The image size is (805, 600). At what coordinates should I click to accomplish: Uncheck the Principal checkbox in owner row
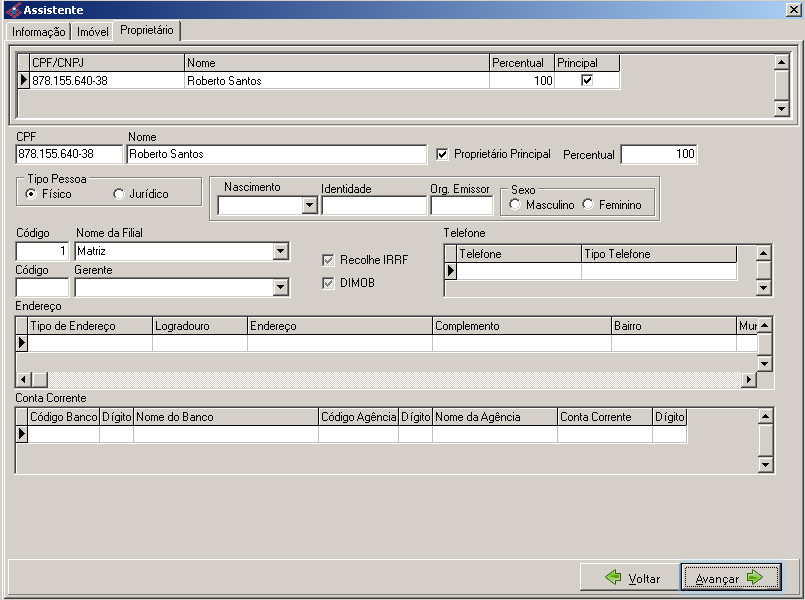(x=587, y=81)
